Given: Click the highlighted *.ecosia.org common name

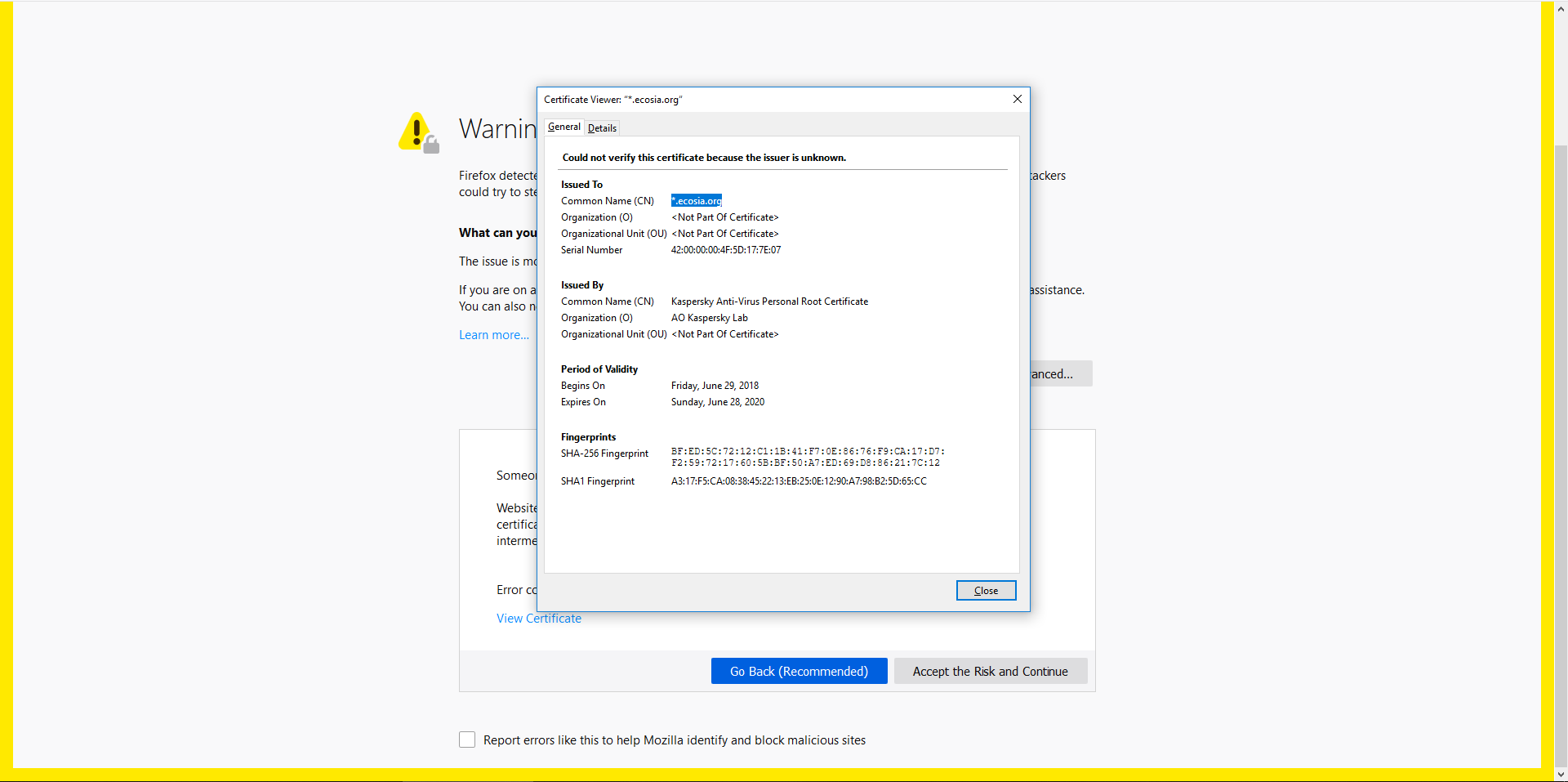Looking at the screenshot, I should 697,201.
